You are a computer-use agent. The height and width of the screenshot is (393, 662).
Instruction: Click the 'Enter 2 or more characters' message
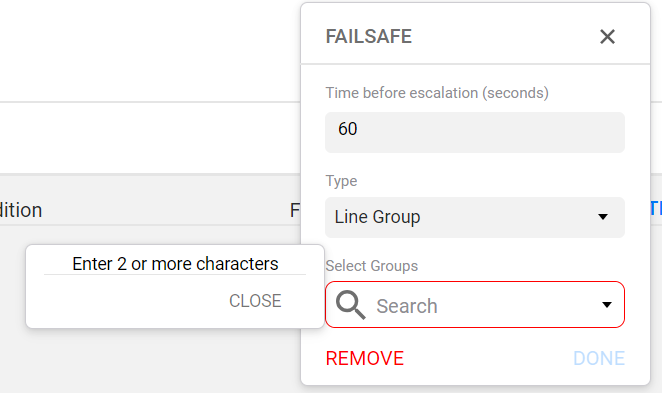point(175,264)
